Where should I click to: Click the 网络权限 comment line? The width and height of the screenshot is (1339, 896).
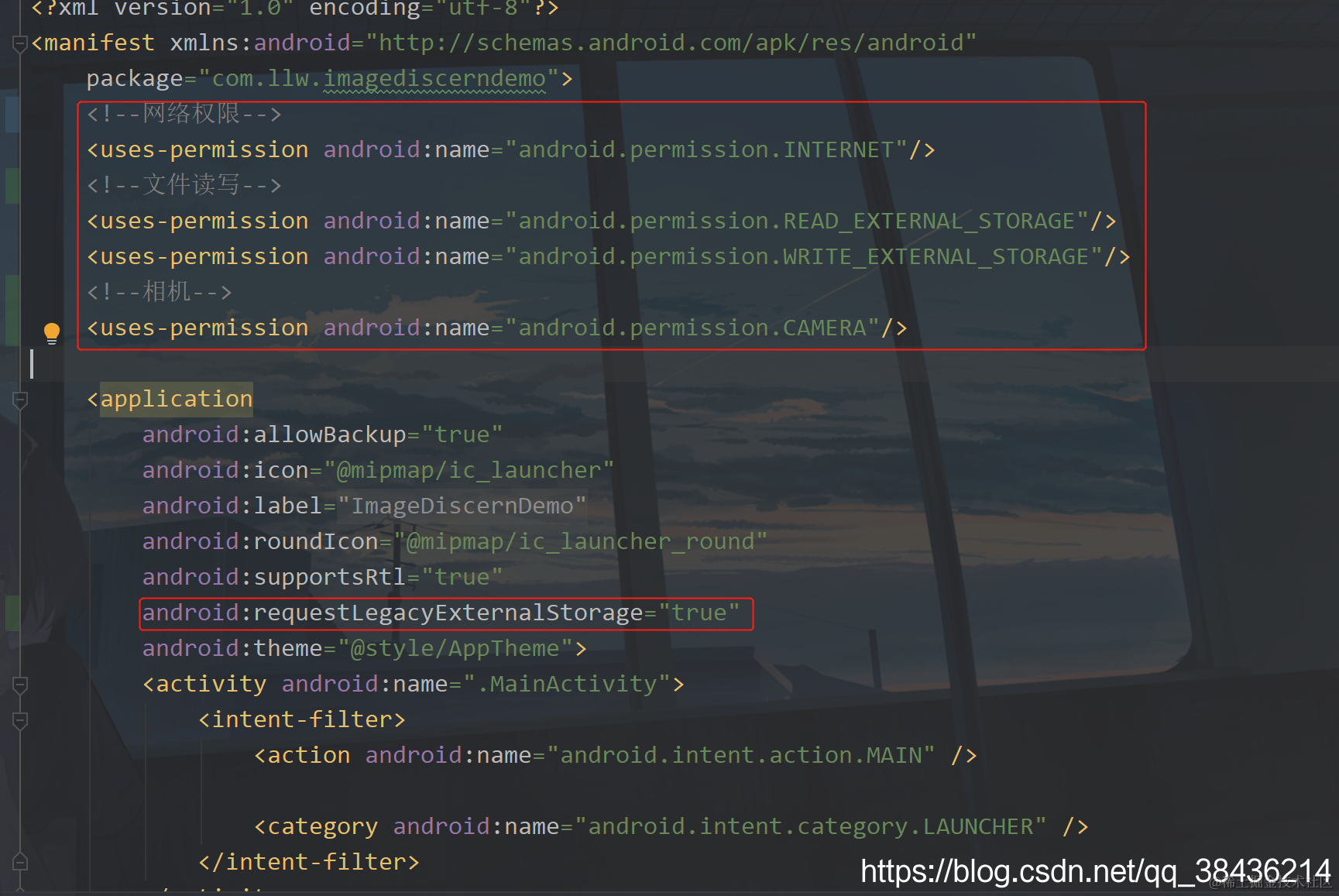[184, 114]
